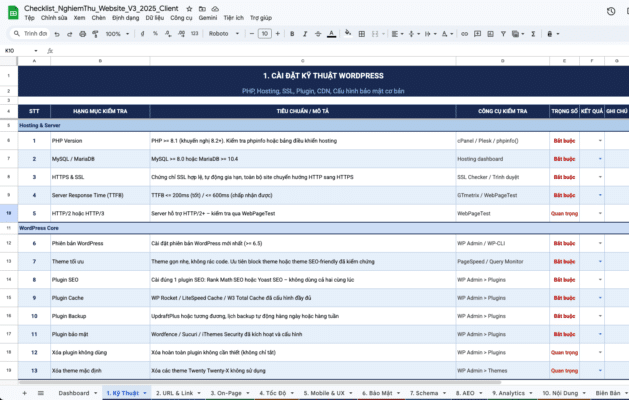Open the 100% zoom dropdown
The height and width of the screenshot is (400, 629).
point(117,34)
